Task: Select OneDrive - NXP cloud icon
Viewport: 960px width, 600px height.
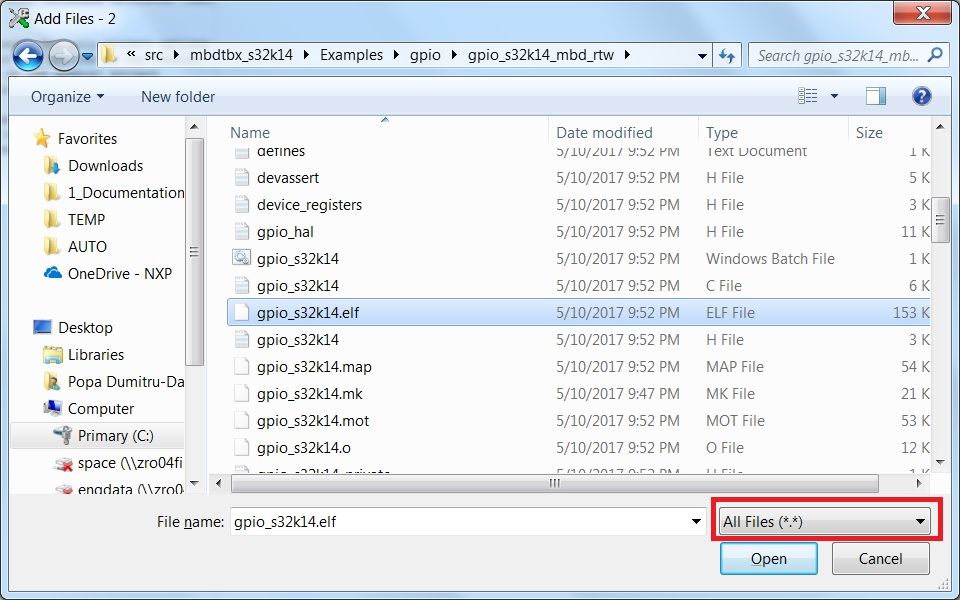Action: coord(53,273)
